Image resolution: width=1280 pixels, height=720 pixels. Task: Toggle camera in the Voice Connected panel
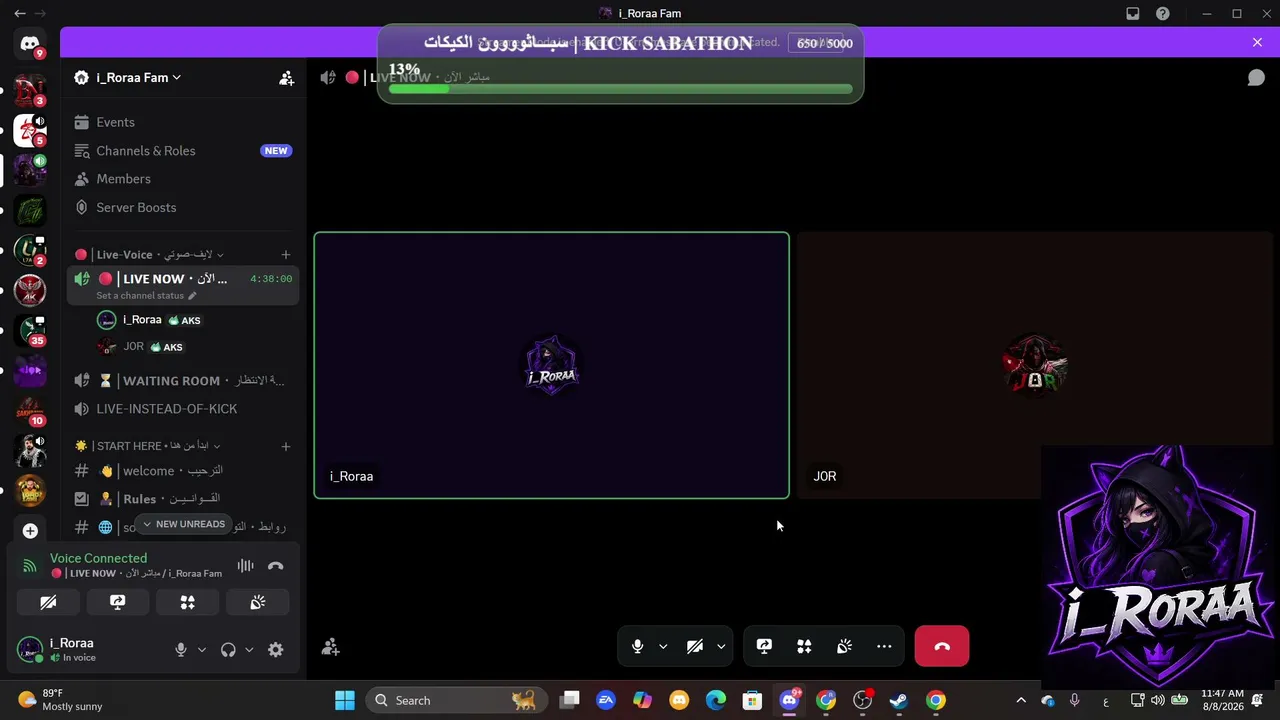click(x=48, y=602)
